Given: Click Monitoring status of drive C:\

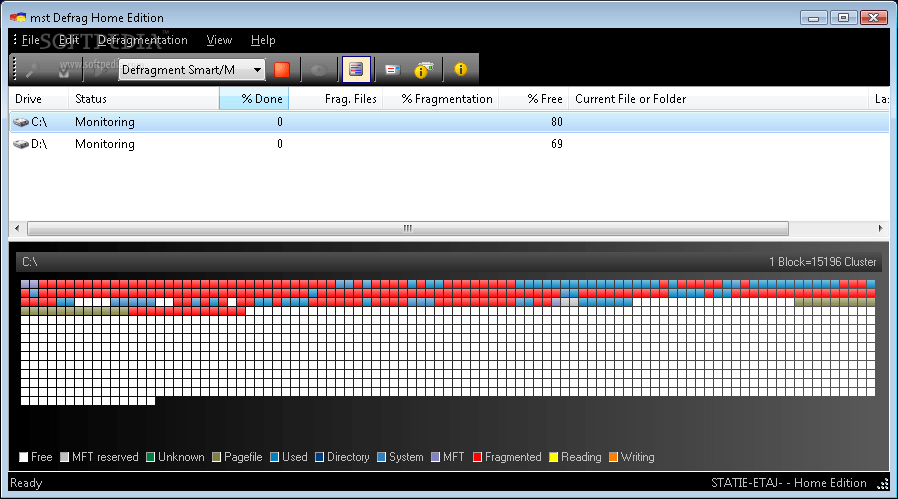Looking at the screenshot, I should pos(105,121).
